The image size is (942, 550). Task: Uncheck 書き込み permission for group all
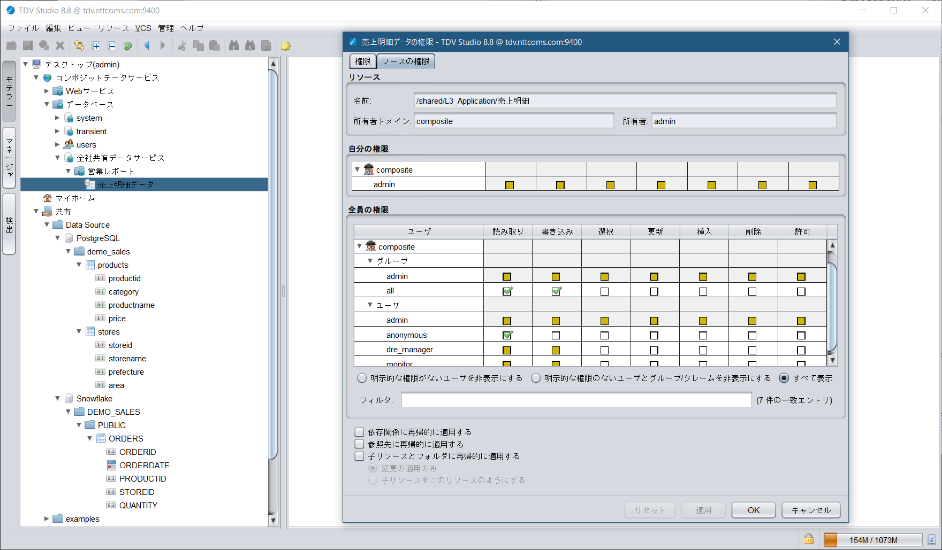click(556, 291)
